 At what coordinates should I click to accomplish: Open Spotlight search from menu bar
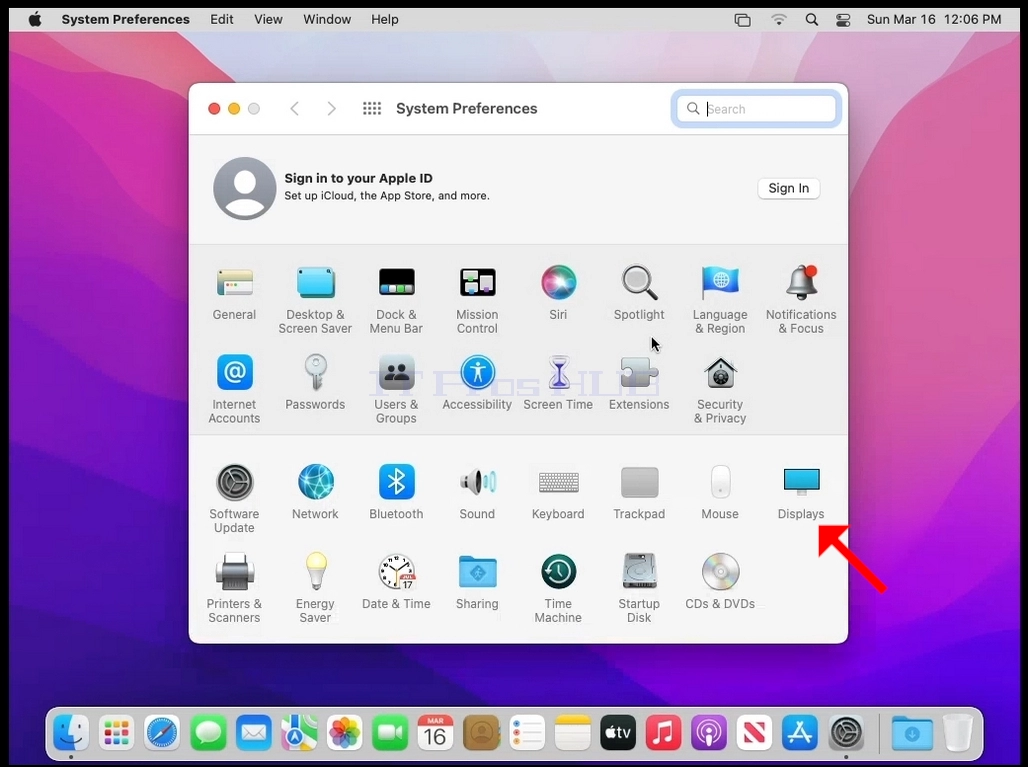(x=812, y=20)
